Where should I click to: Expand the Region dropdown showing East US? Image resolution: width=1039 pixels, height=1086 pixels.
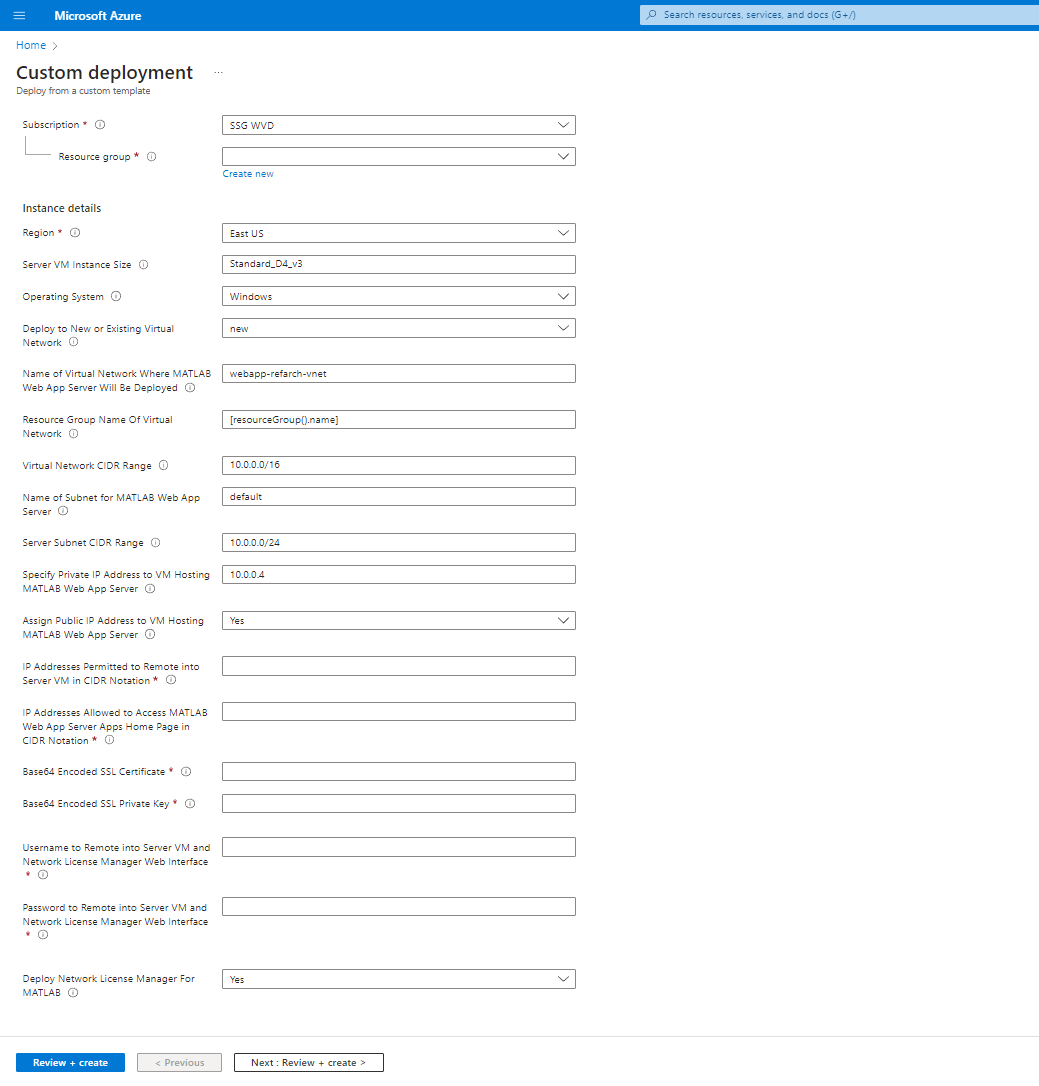pyautogui.click(x=399, y=233)
